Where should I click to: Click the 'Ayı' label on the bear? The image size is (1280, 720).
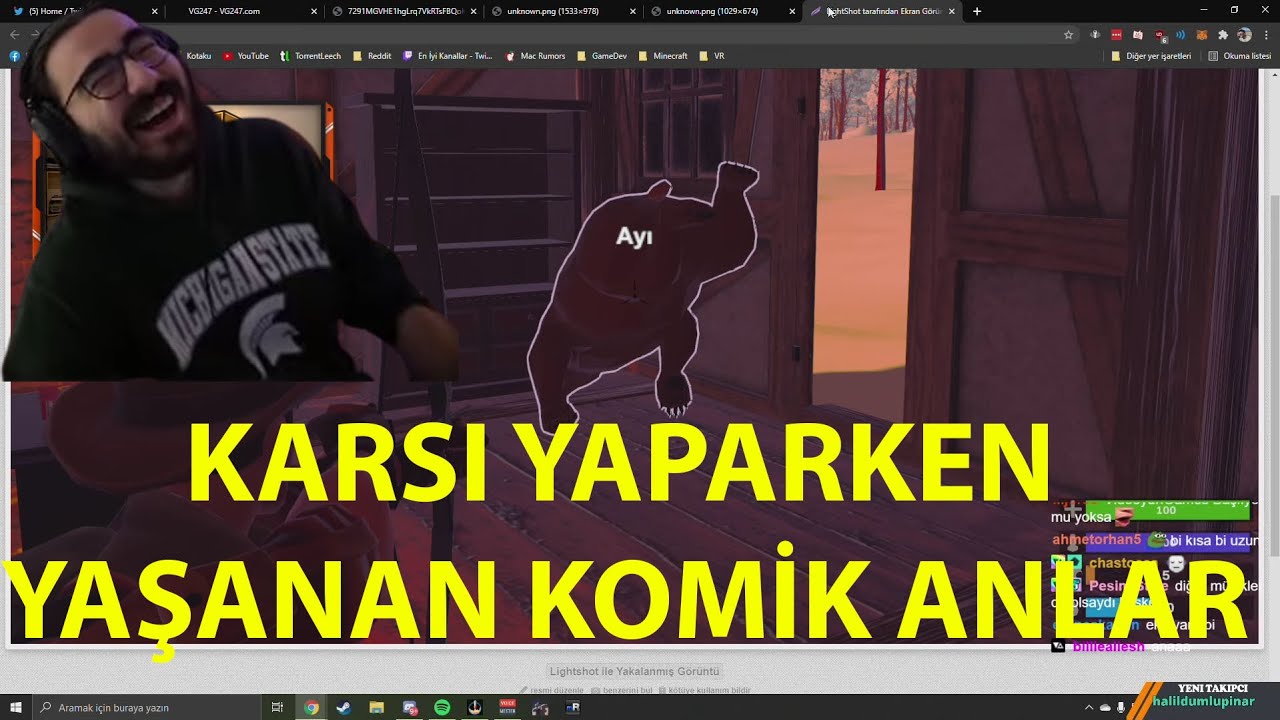pos(634,237)
